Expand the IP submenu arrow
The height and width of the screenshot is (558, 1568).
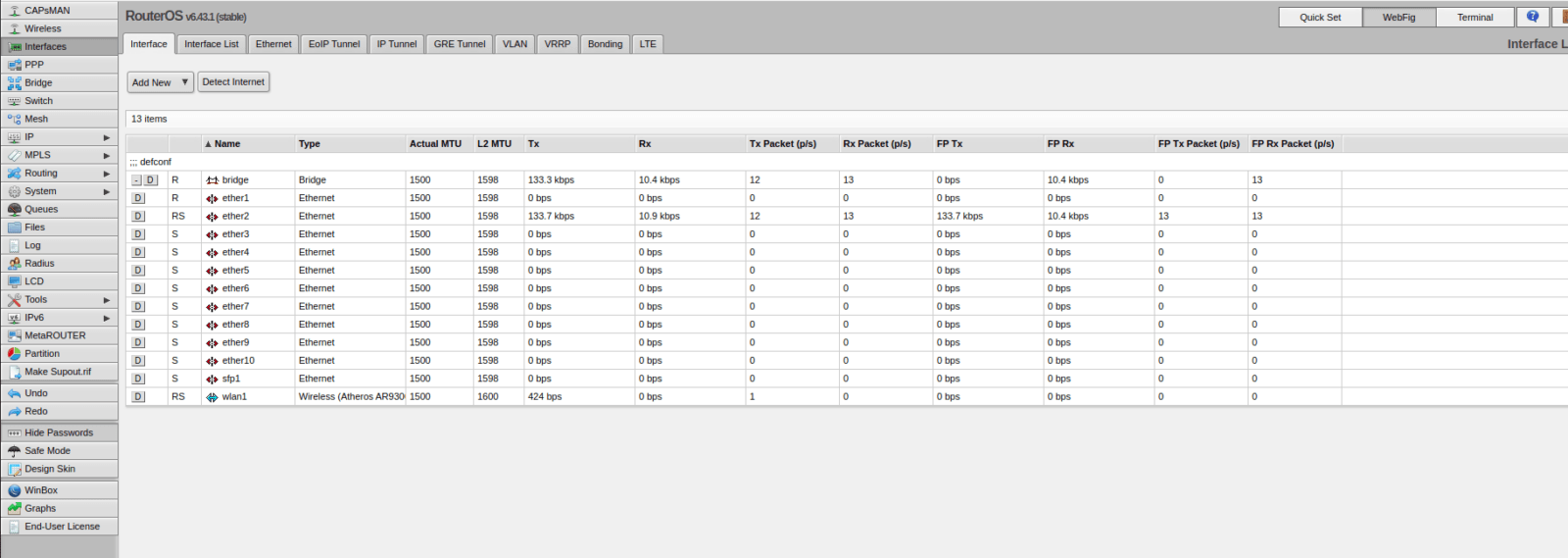pos(107,137)
